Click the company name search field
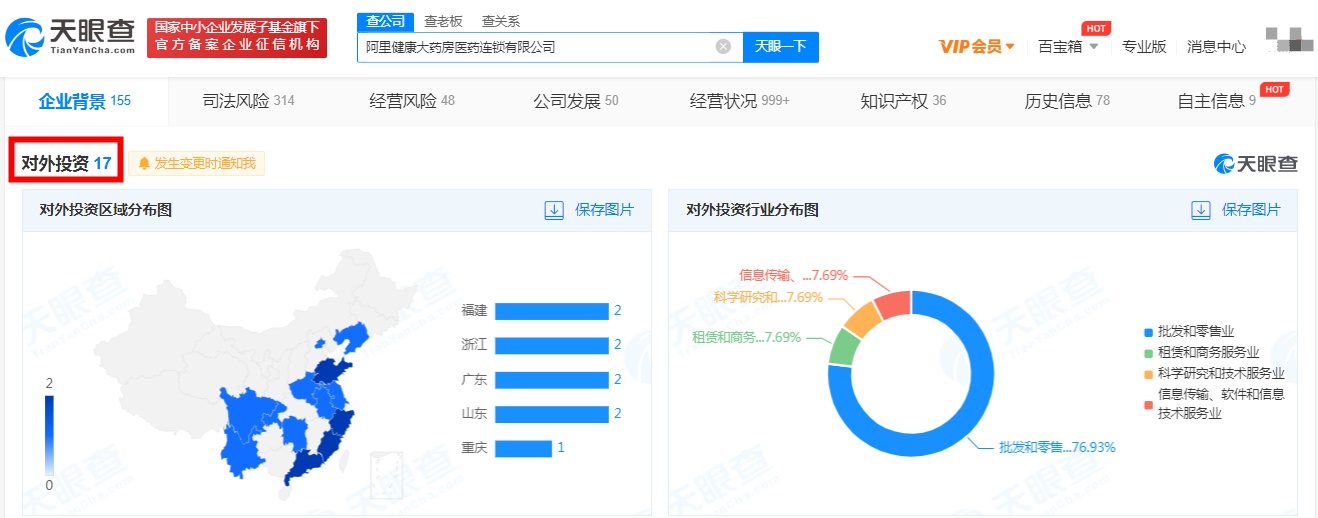Image resolution: width=1318 pixels, height=518 pixels. (535, 46)
